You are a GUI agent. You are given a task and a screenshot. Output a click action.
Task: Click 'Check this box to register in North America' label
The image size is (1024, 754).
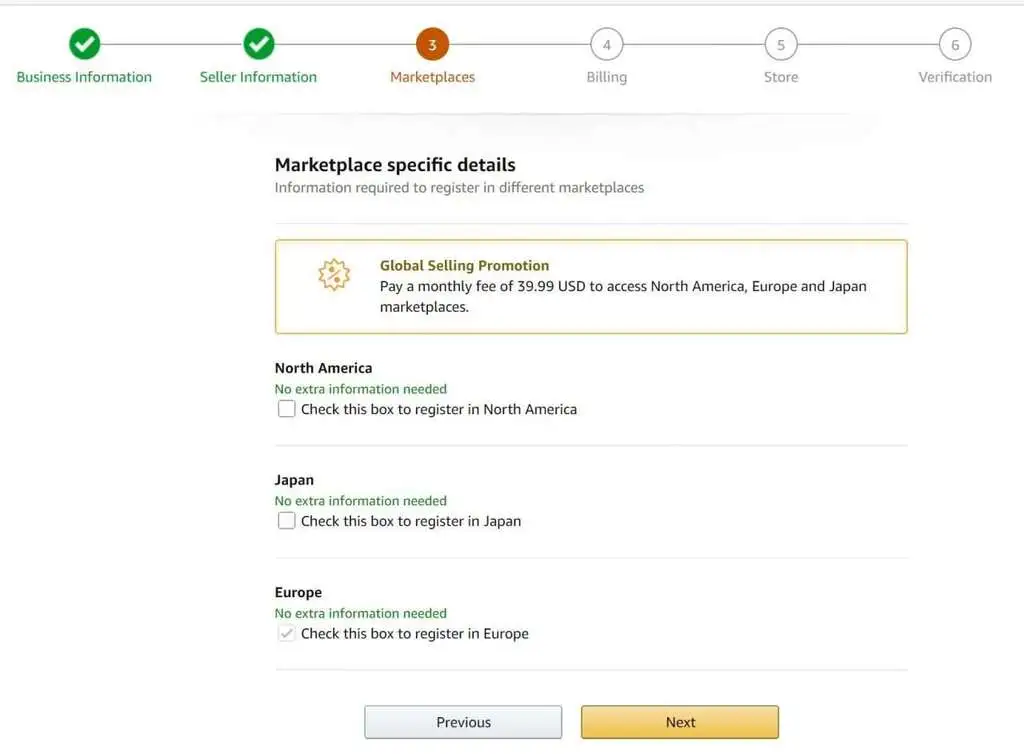(439, 409)
